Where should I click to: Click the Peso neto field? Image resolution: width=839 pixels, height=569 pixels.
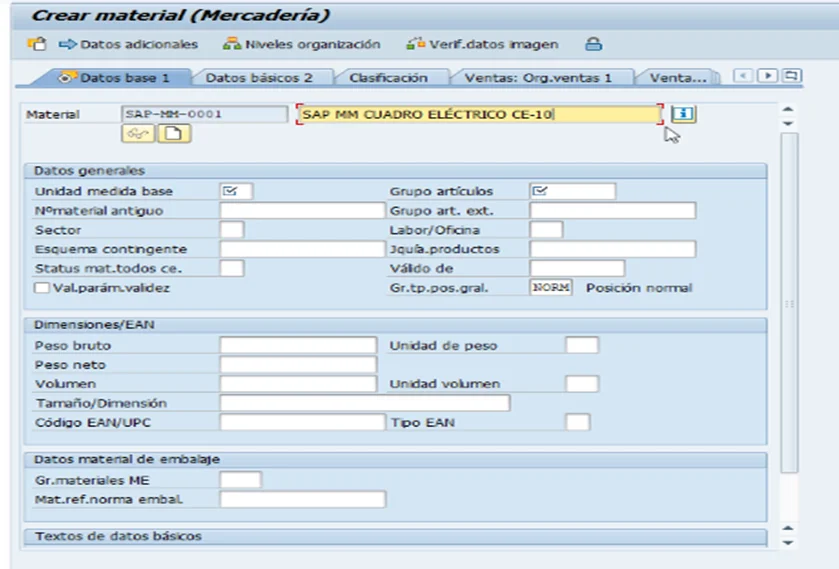point(298,365)
